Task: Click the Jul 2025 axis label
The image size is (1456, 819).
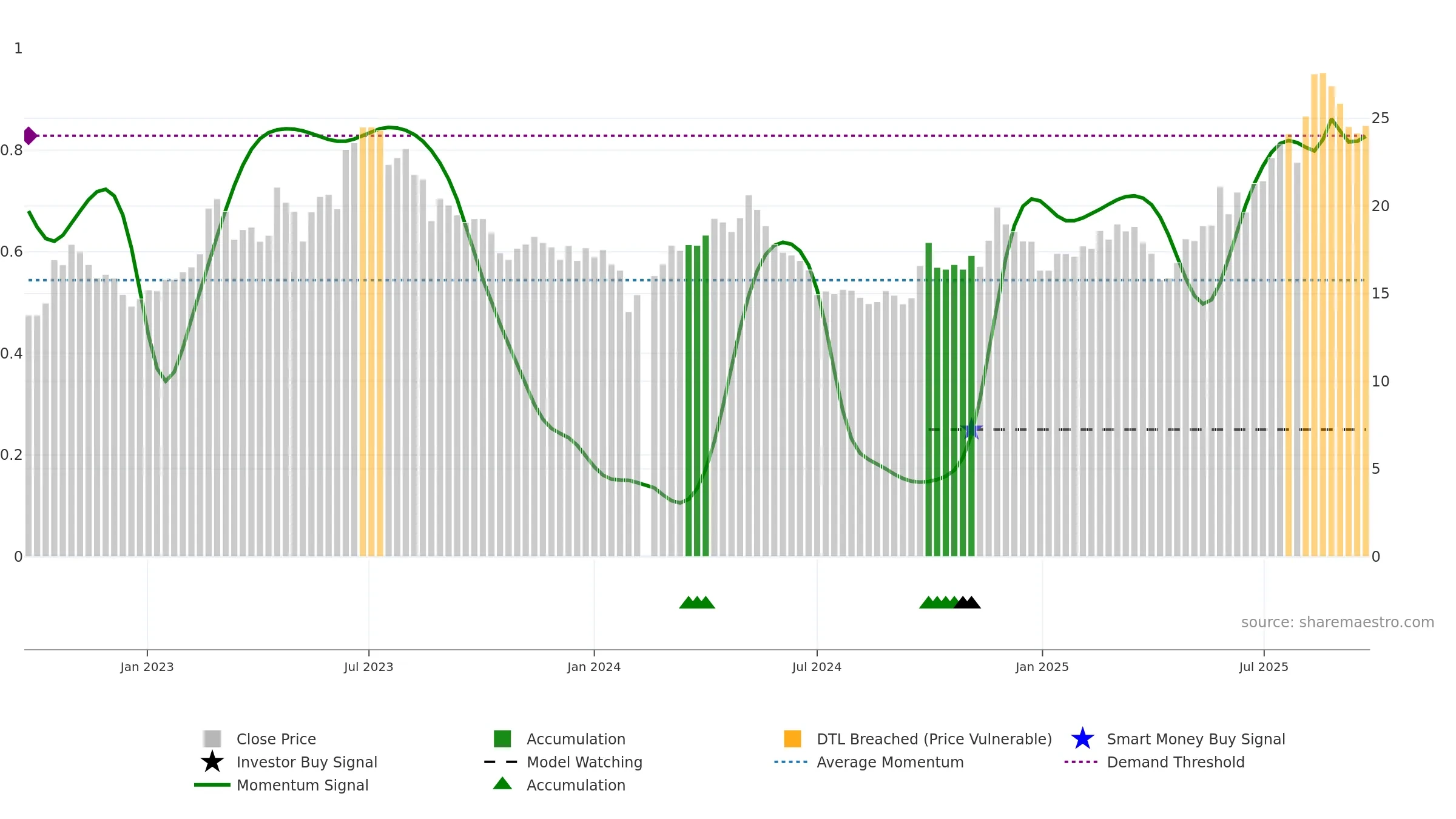Action: point(1264,667)
